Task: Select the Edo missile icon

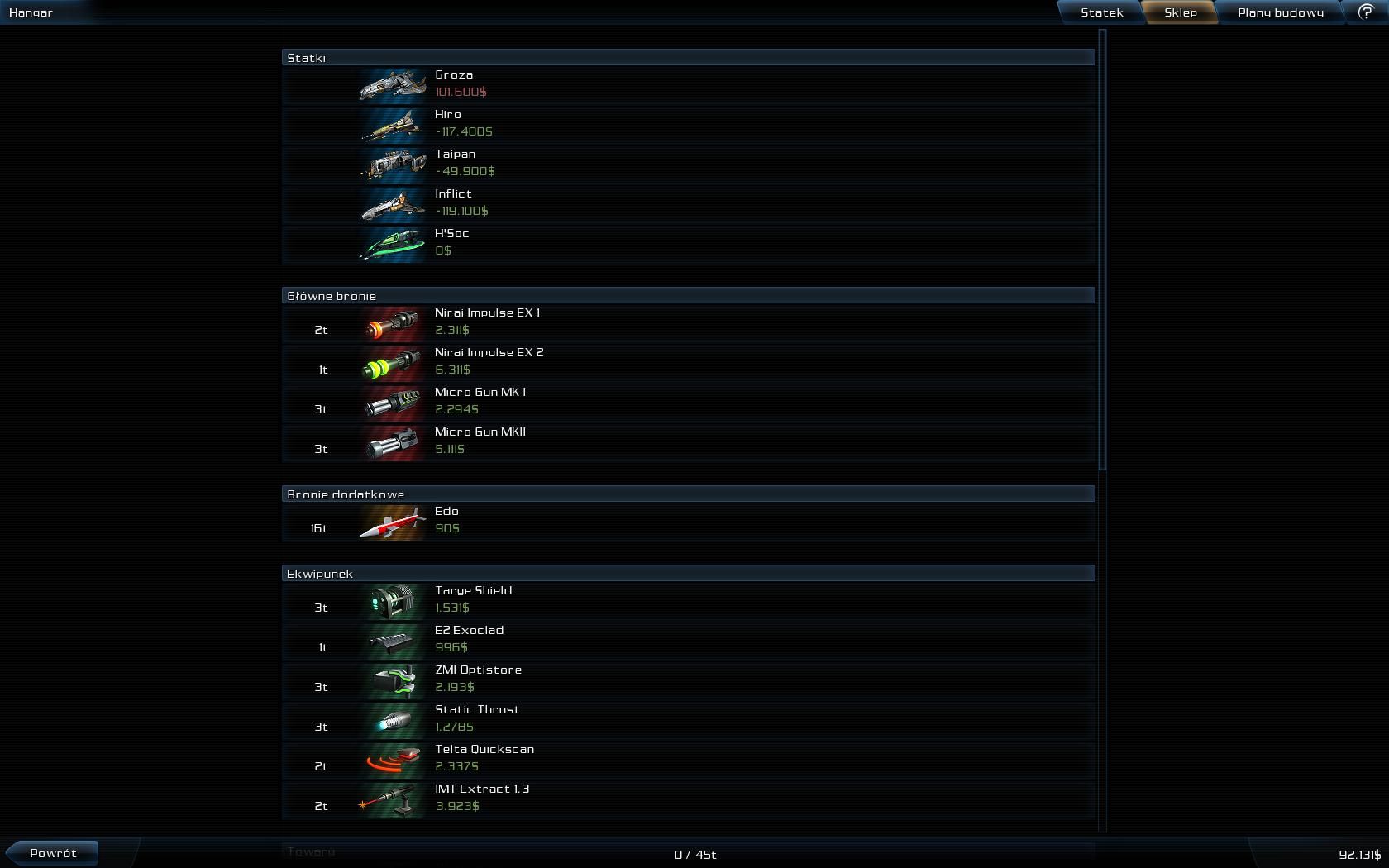Action: (x=393, y=521)
